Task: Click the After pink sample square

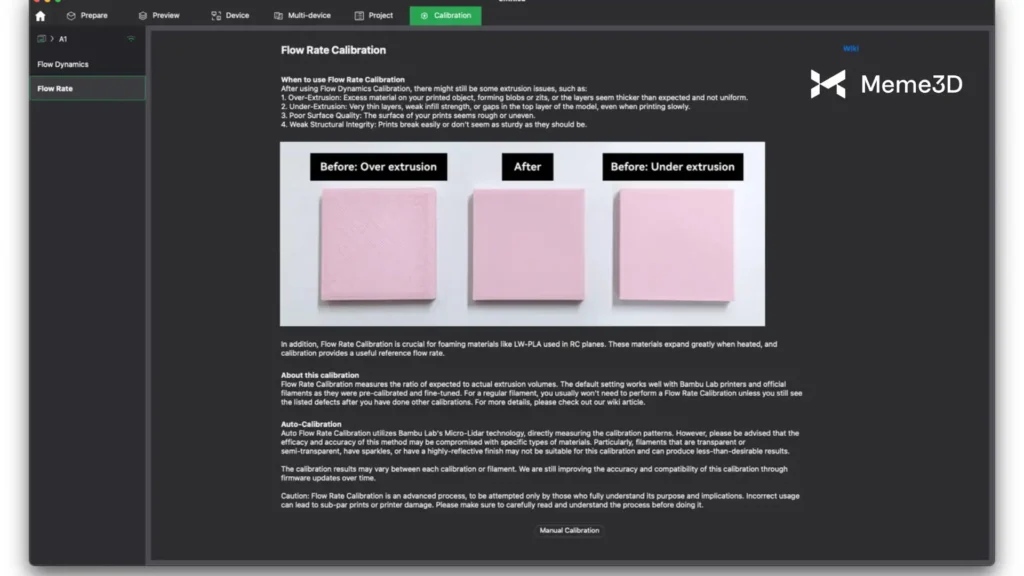Action: (527, 244)
